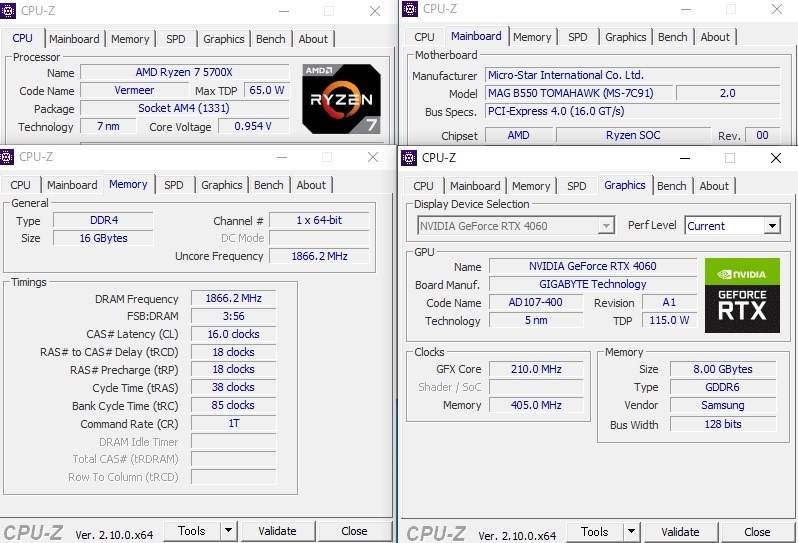Click the CPU-Z app icon in the Mainboard window title bar

[410, 9]
